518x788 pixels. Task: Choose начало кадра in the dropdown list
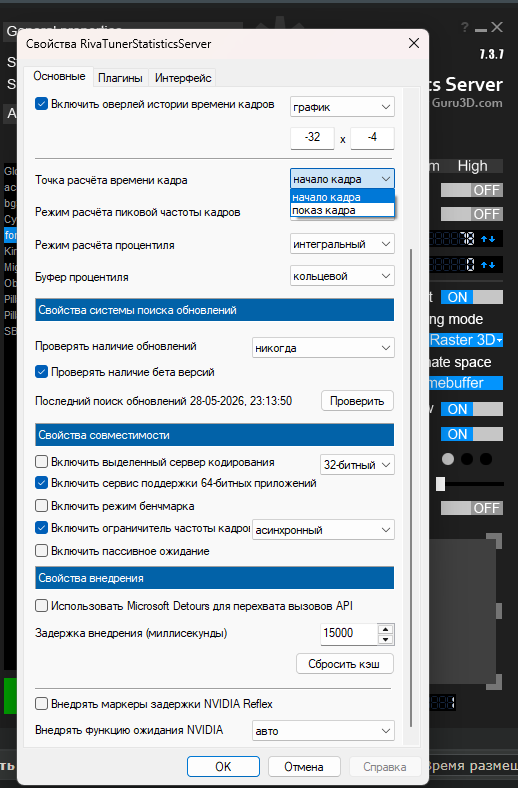click(x=342, y=197)
